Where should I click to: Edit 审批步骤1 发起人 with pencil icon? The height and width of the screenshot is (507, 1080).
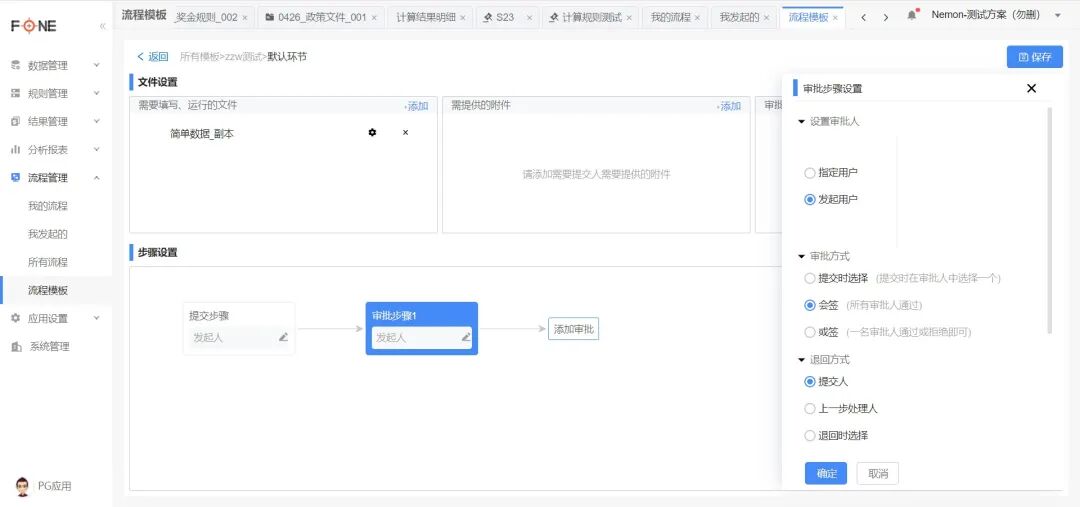pyautogui.click(x=466, y=338)
